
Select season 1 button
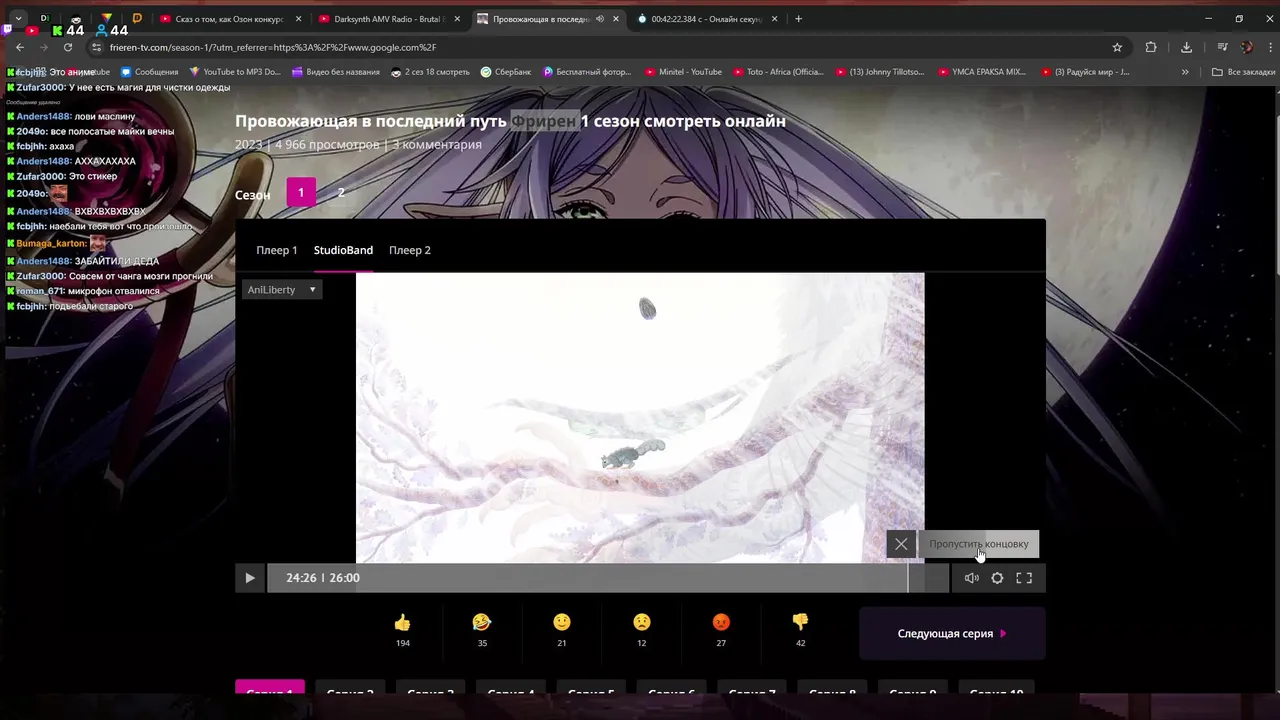(x=301, y=193)
